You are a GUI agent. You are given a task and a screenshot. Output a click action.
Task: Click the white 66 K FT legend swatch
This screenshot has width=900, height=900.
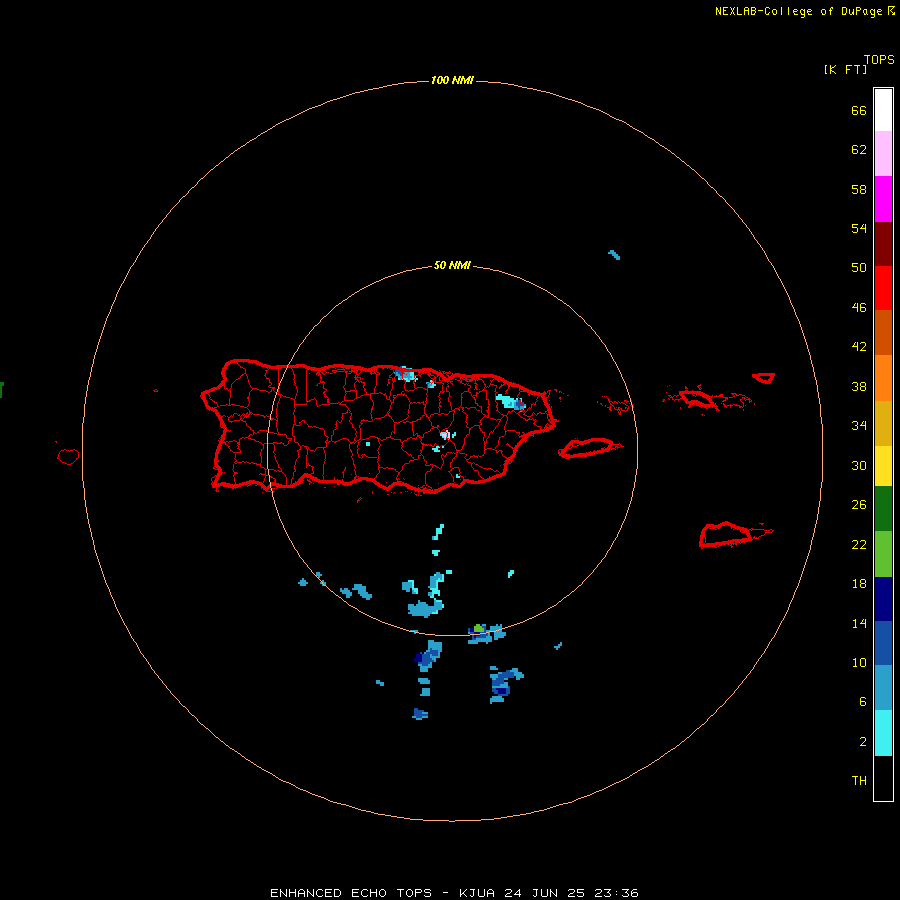click(x=883, y=110)
